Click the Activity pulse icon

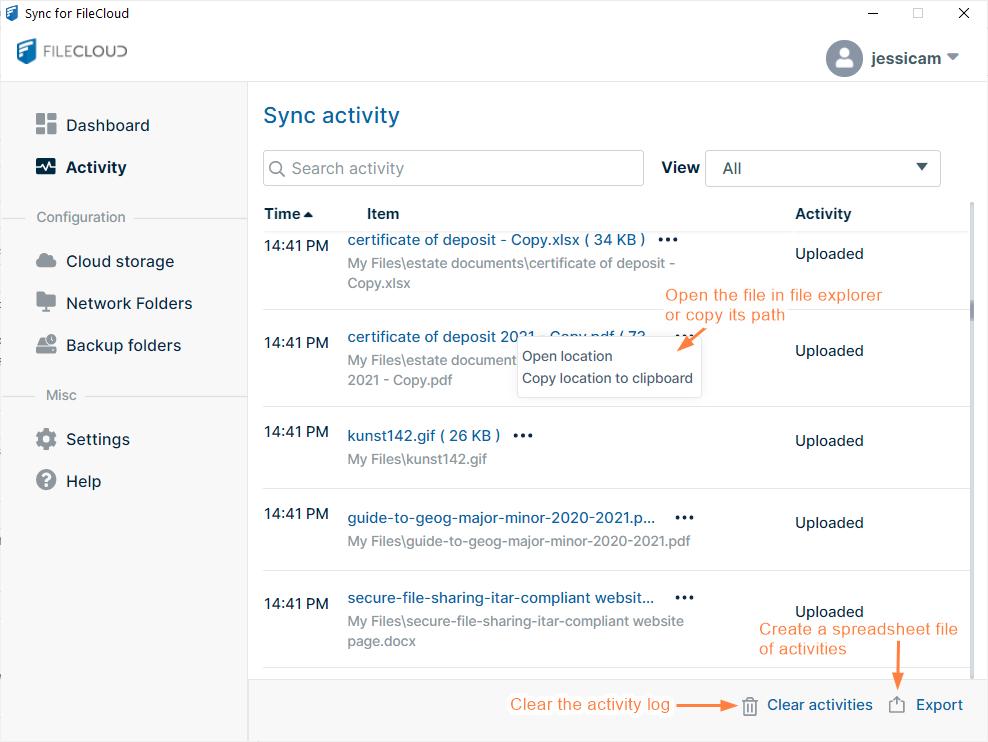[46, 167]
